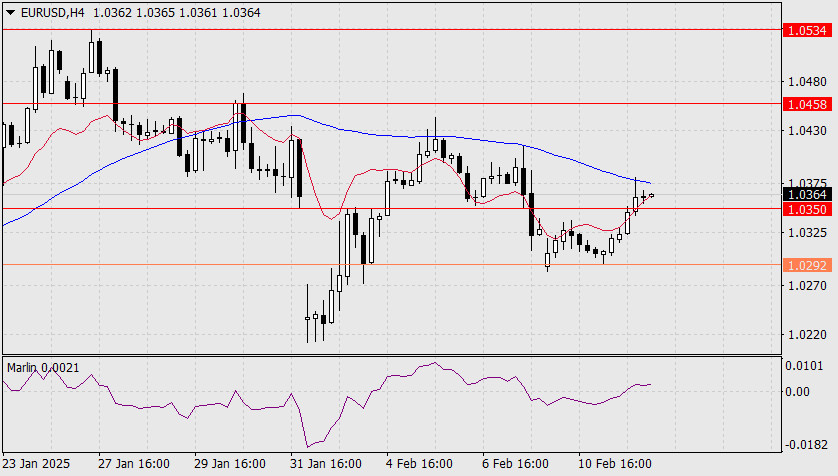Select the 27 Jan 16:00 time label
Screen dimensions: 838x476
point(134,463)
